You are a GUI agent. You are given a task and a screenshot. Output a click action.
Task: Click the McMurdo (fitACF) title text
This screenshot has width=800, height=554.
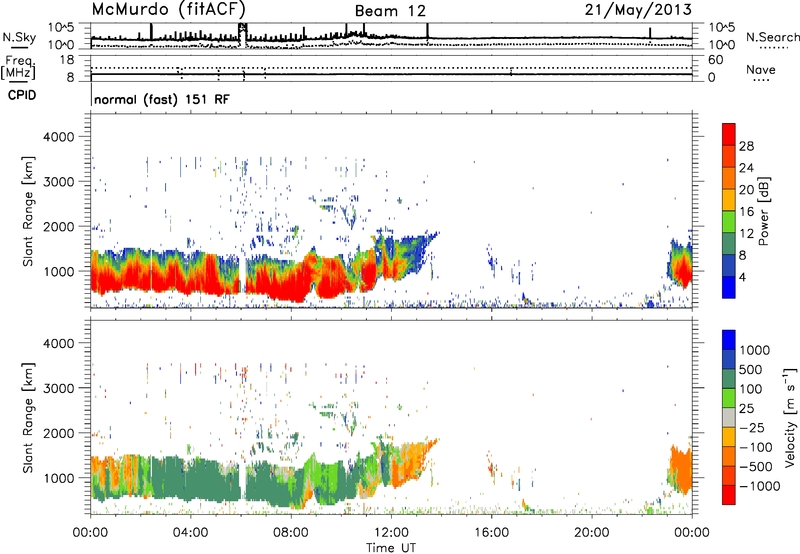coord(168,9)
